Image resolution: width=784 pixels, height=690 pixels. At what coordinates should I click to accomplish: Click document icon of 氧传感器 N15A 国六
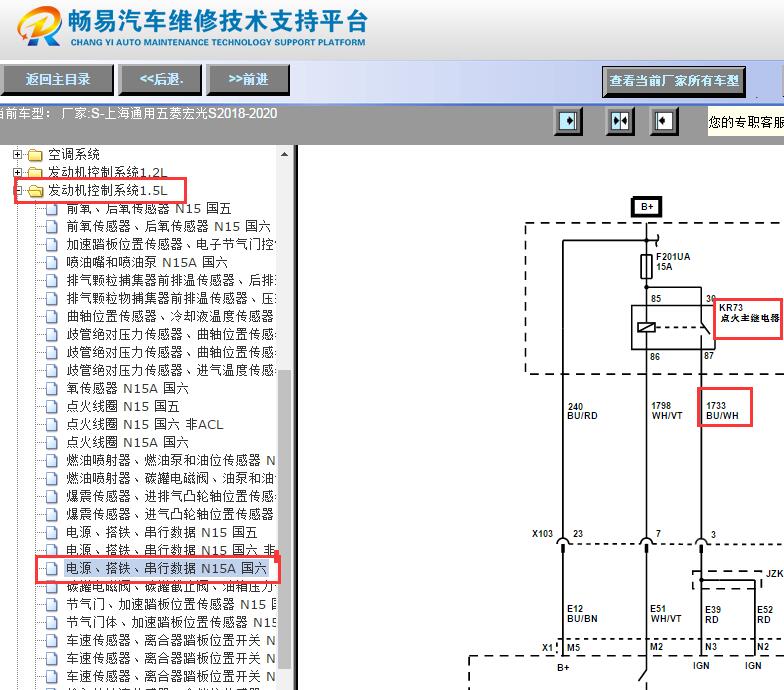52,388
